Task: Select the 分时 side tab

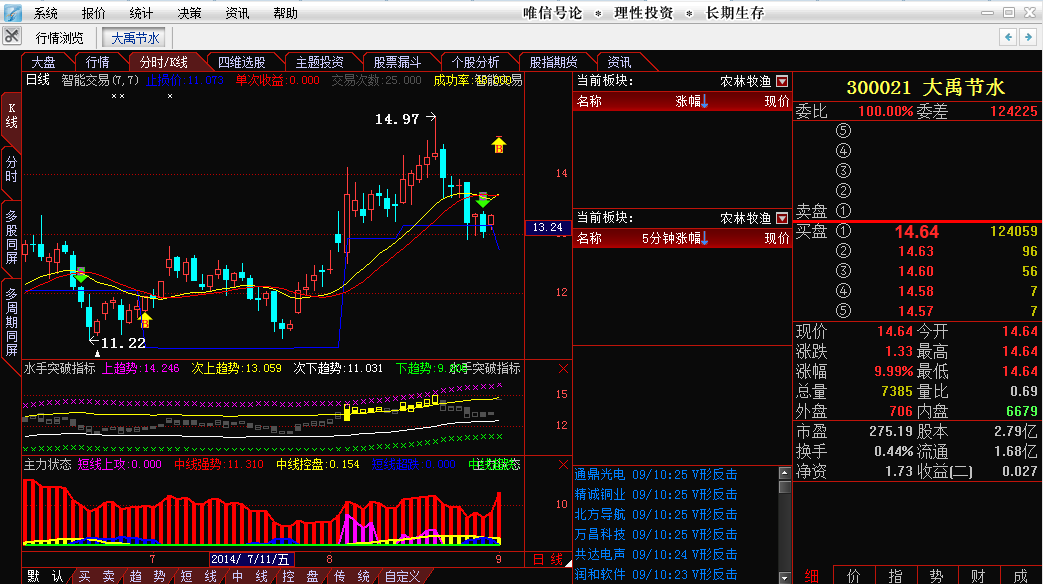Action: point(11,168)
